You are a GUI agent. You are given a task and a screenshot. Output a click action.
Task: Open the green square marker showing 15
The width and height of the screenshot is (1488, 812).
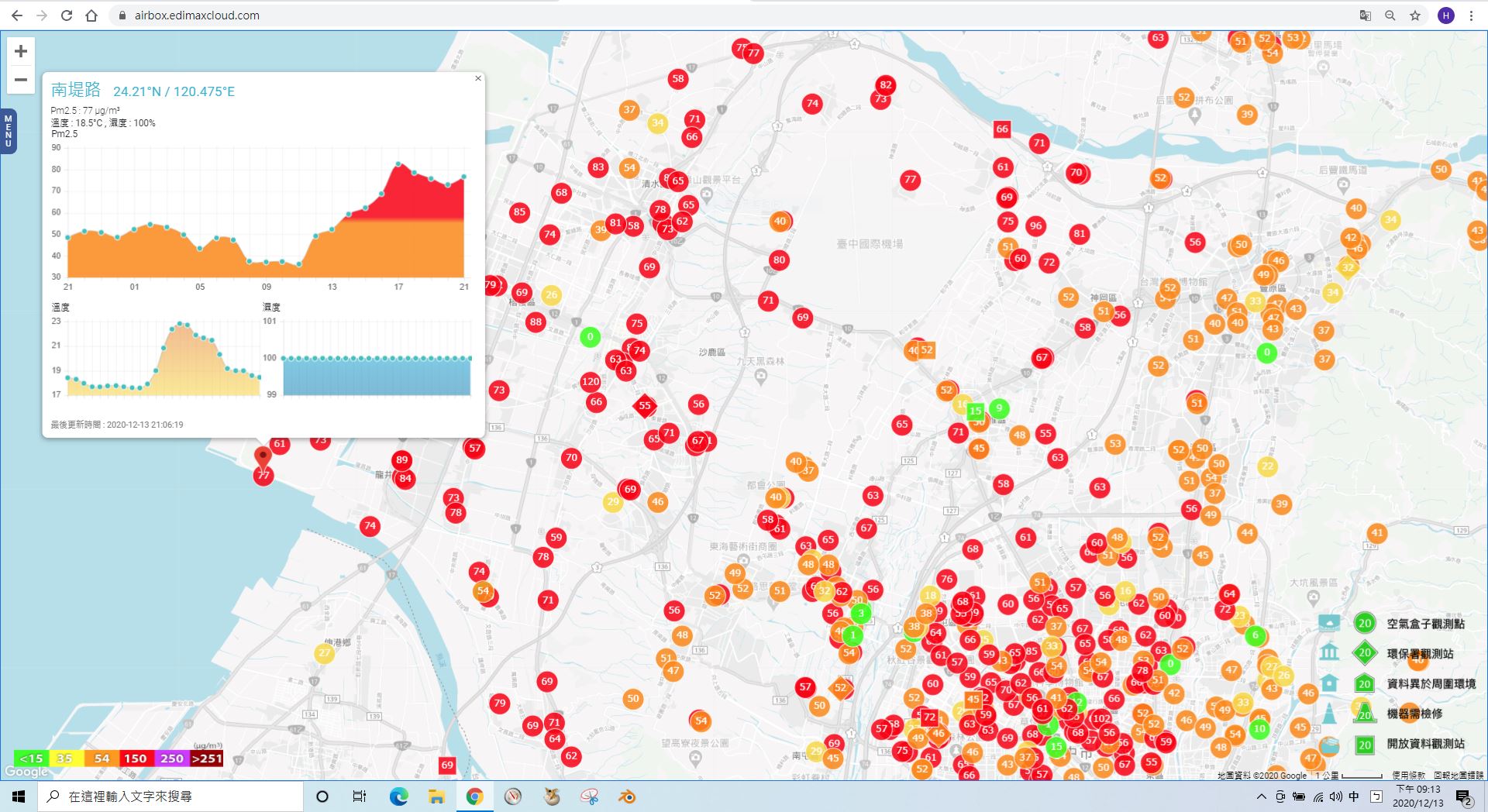pyautogui.click(x=975, y=411)
